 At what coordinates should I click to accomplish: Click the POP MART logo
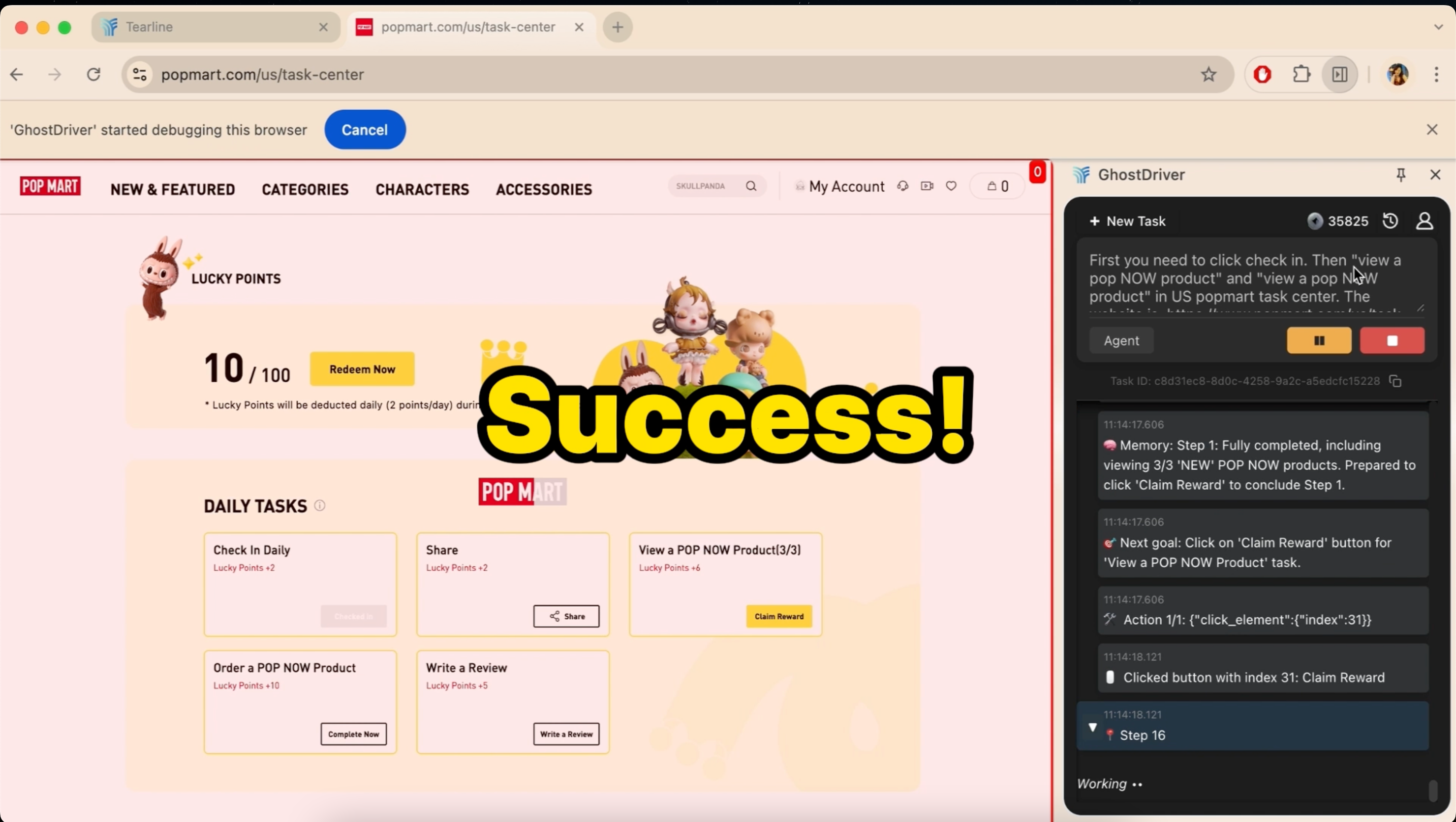point(50,186)
